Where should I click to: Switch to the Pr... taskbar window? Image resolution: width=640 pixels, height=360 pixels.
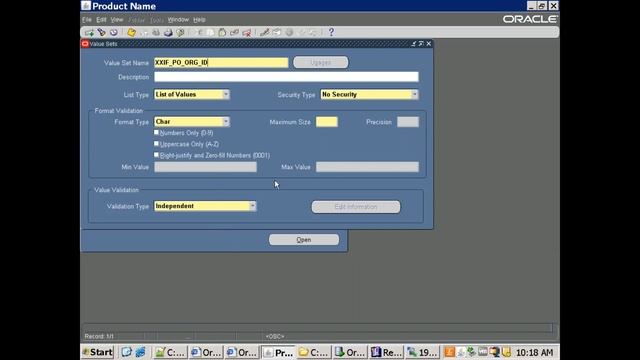tap(278, 352)
